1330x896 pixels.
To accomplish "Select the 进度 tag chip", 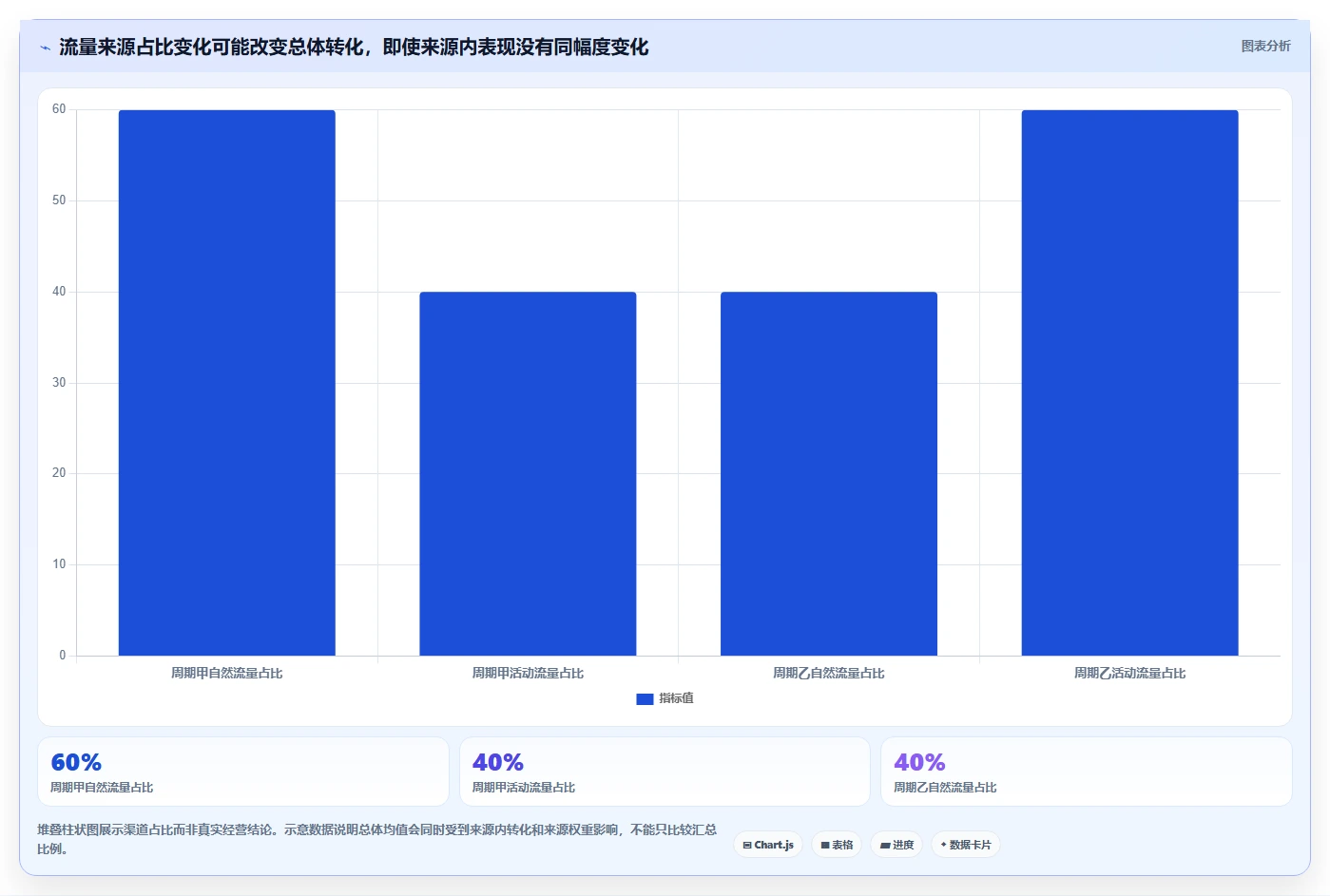I will pos(896,845).
